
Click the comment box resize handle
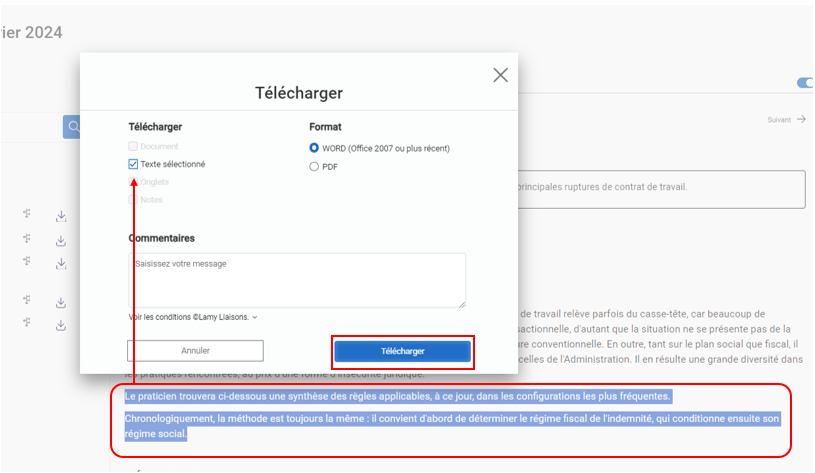pyautogui.click(x=461, y=304)
